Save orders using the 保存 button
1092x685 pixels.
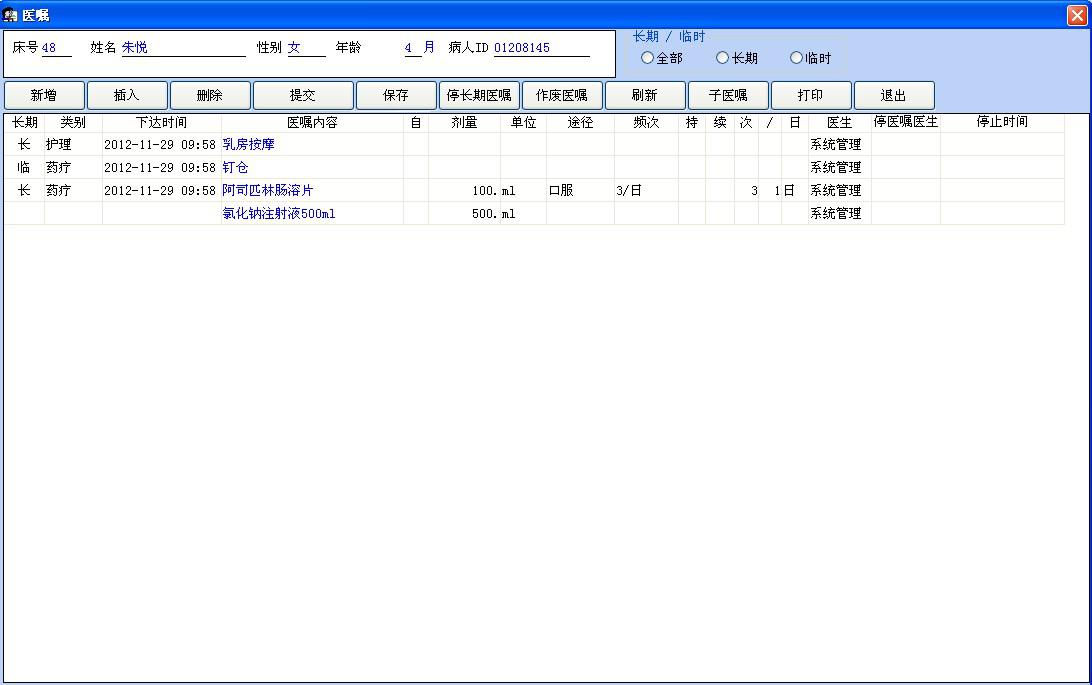click(x=396, y=96)
